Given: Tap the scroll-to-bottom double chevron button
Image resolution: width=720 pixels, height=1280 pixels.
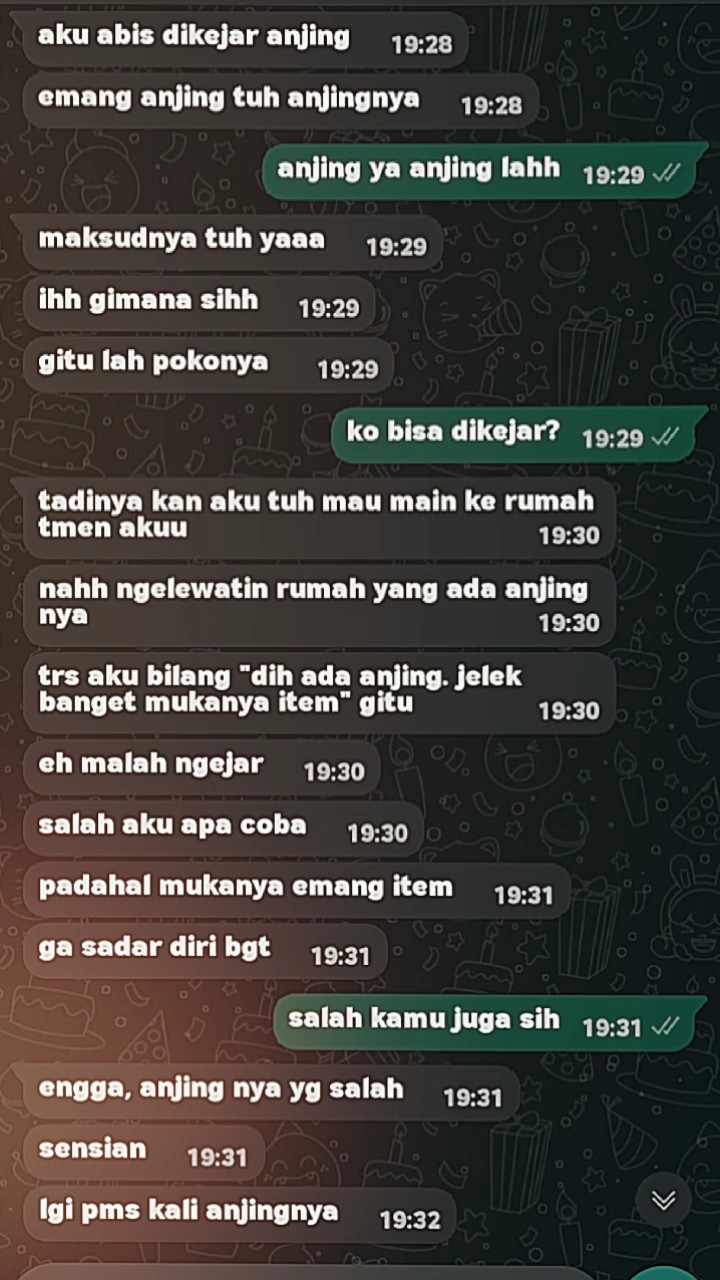Looking at the screenshot, I should (x=663, y=1200).
